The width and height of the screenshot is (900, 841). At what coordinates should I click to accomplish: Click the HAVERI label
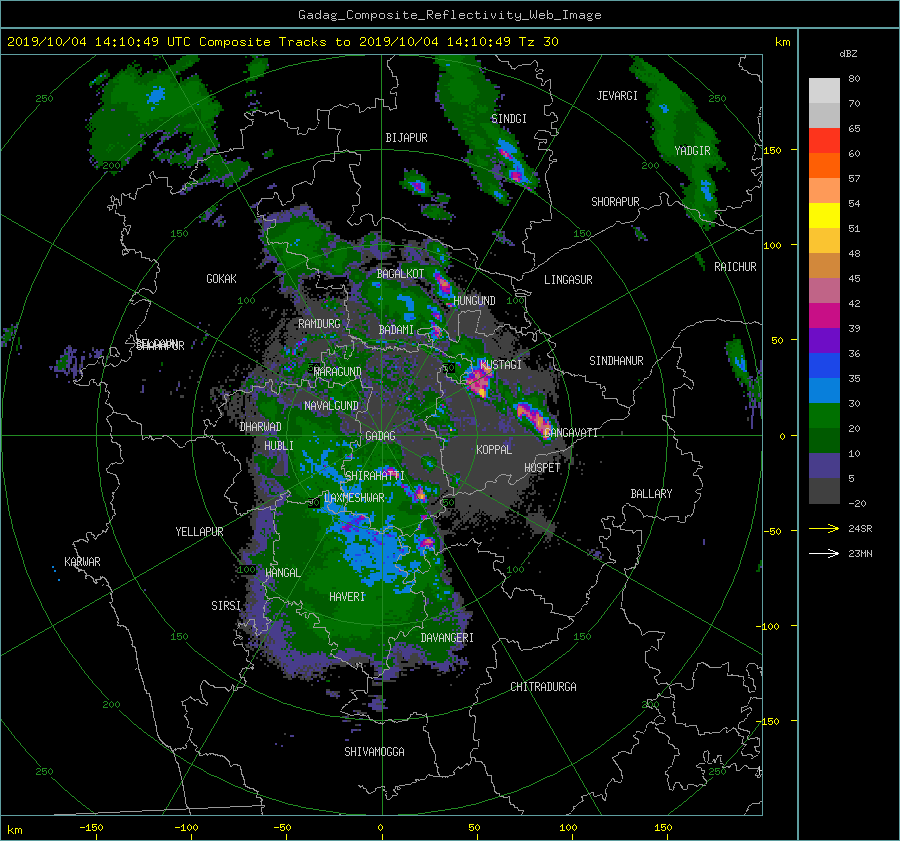(x=347, y=597)
